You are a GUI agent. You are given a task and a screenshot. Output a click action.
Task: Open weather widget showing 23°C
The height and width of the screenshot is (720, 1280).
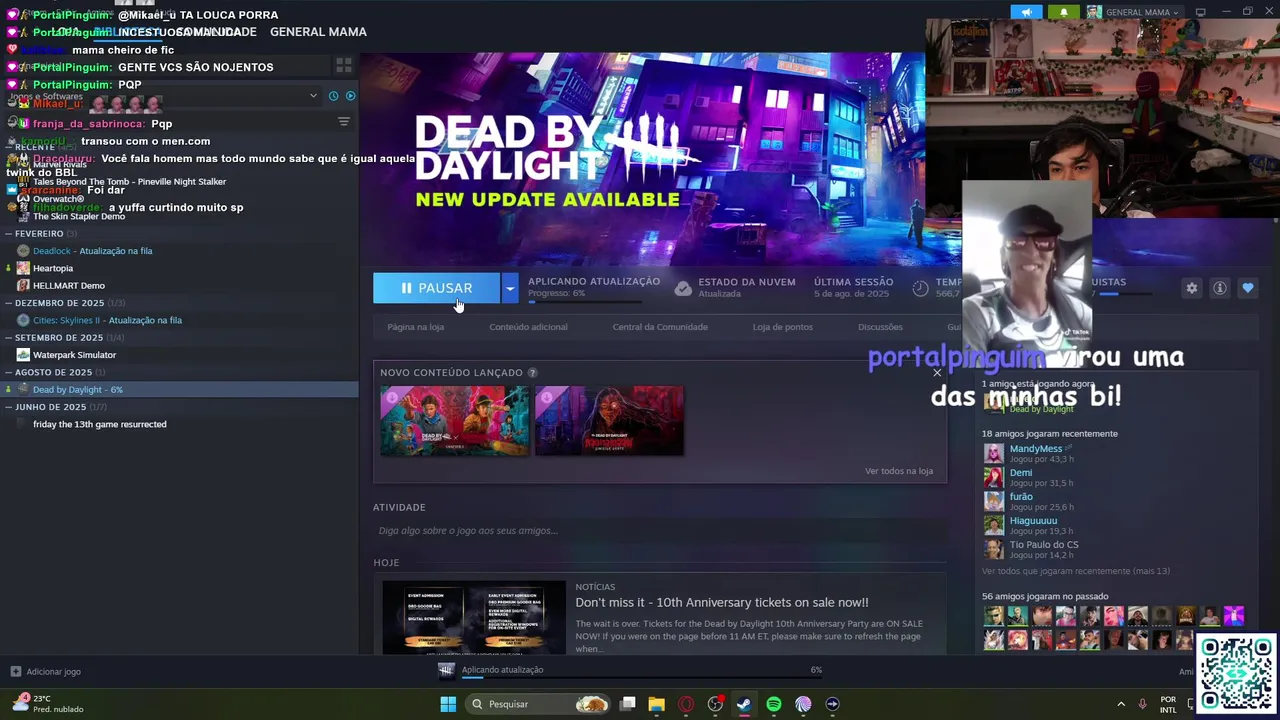48,704
